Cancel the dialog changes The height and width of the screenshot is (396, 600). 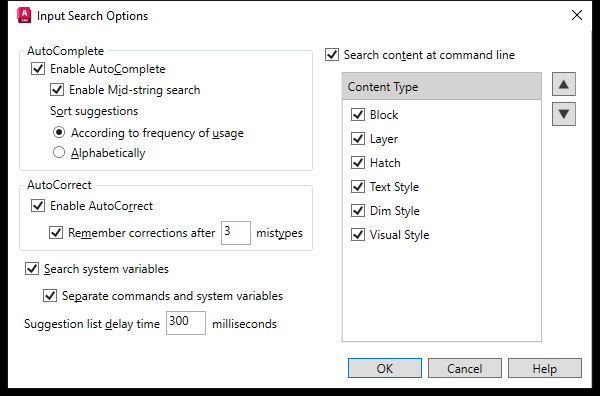465,368
